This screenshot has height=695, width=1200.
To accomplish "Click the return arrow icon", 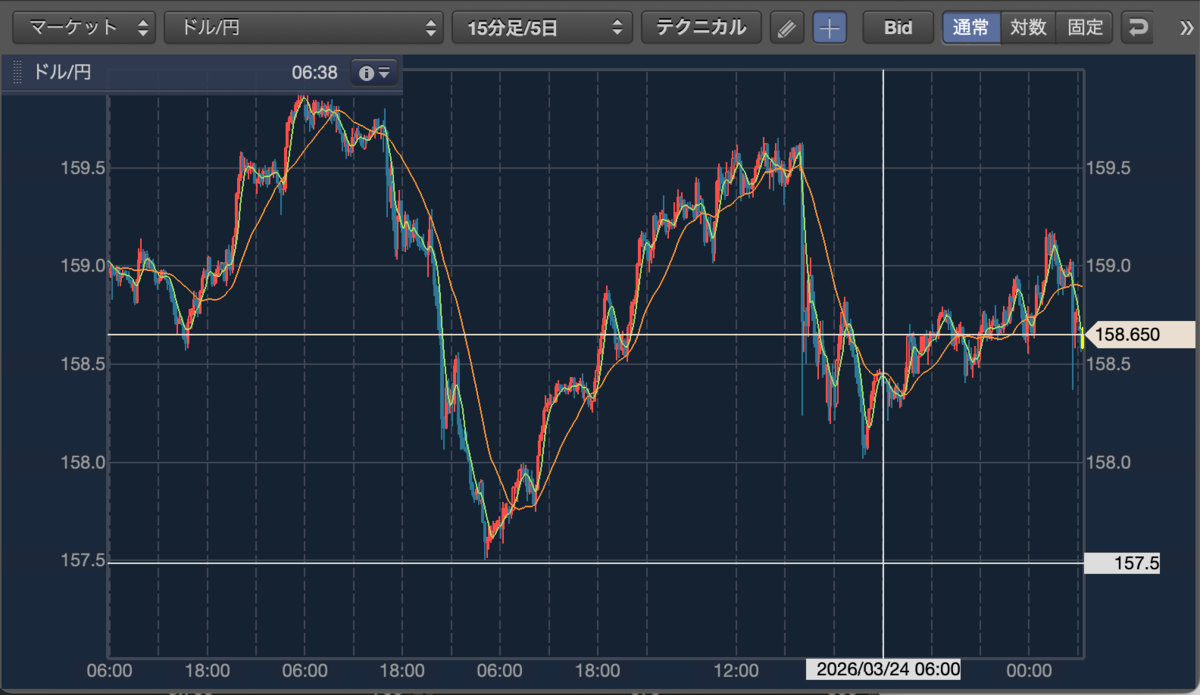I will (x=1137, y=28).
